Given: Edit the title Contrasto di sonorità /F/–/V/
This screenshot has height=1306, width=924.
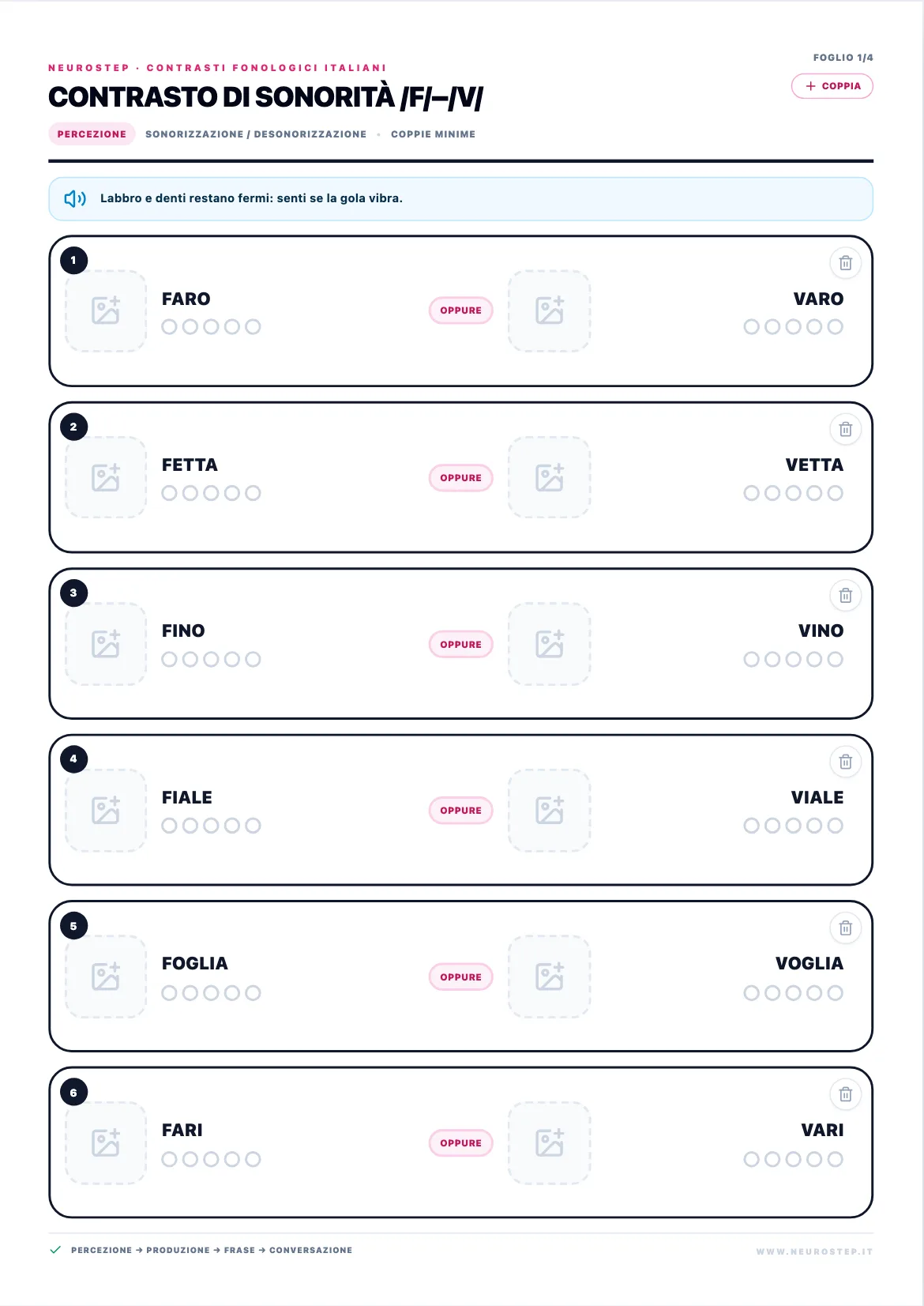Looking at the screenshot, I should point(265,97).
